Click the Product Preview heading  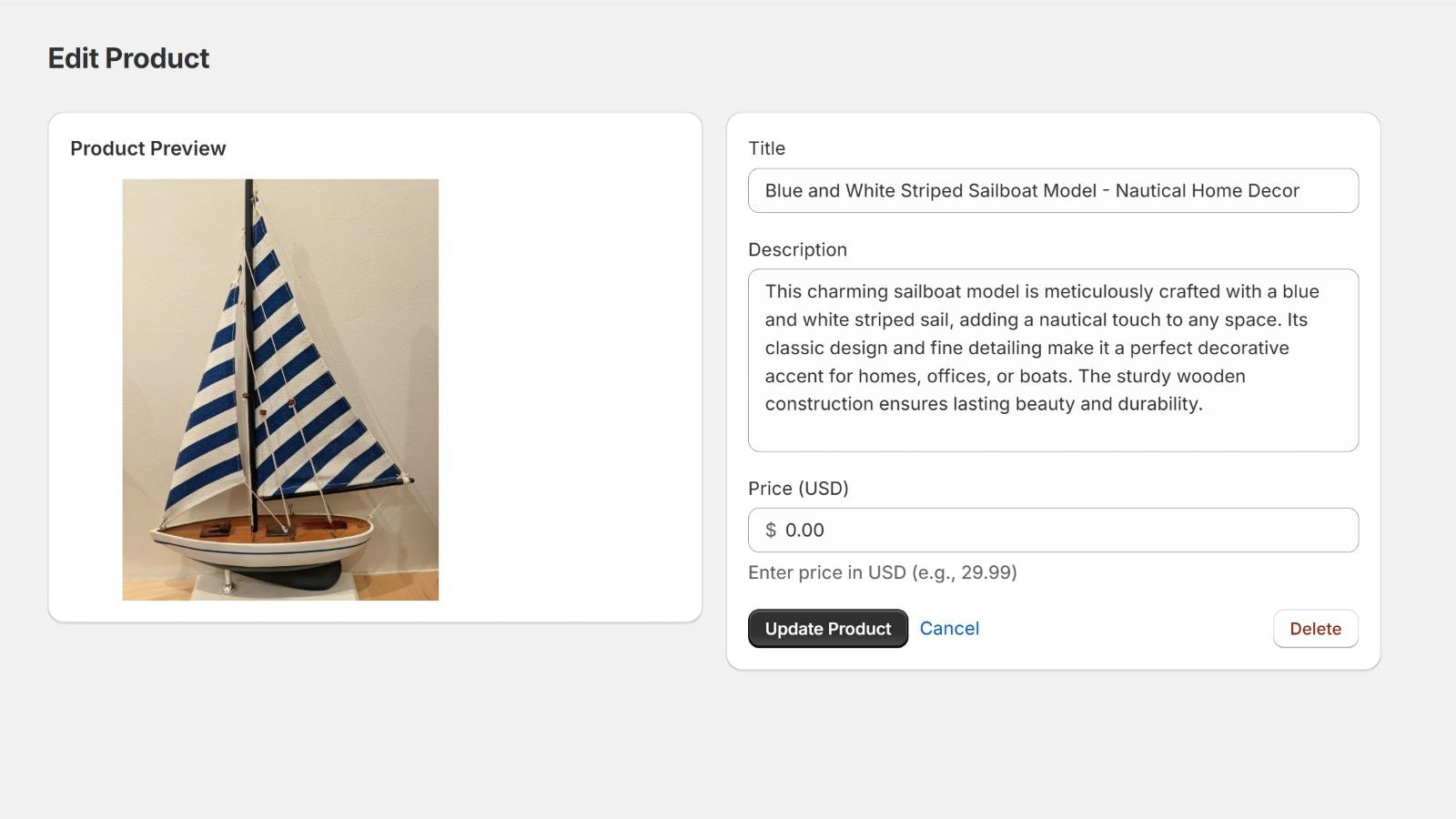tap(147, 148)
